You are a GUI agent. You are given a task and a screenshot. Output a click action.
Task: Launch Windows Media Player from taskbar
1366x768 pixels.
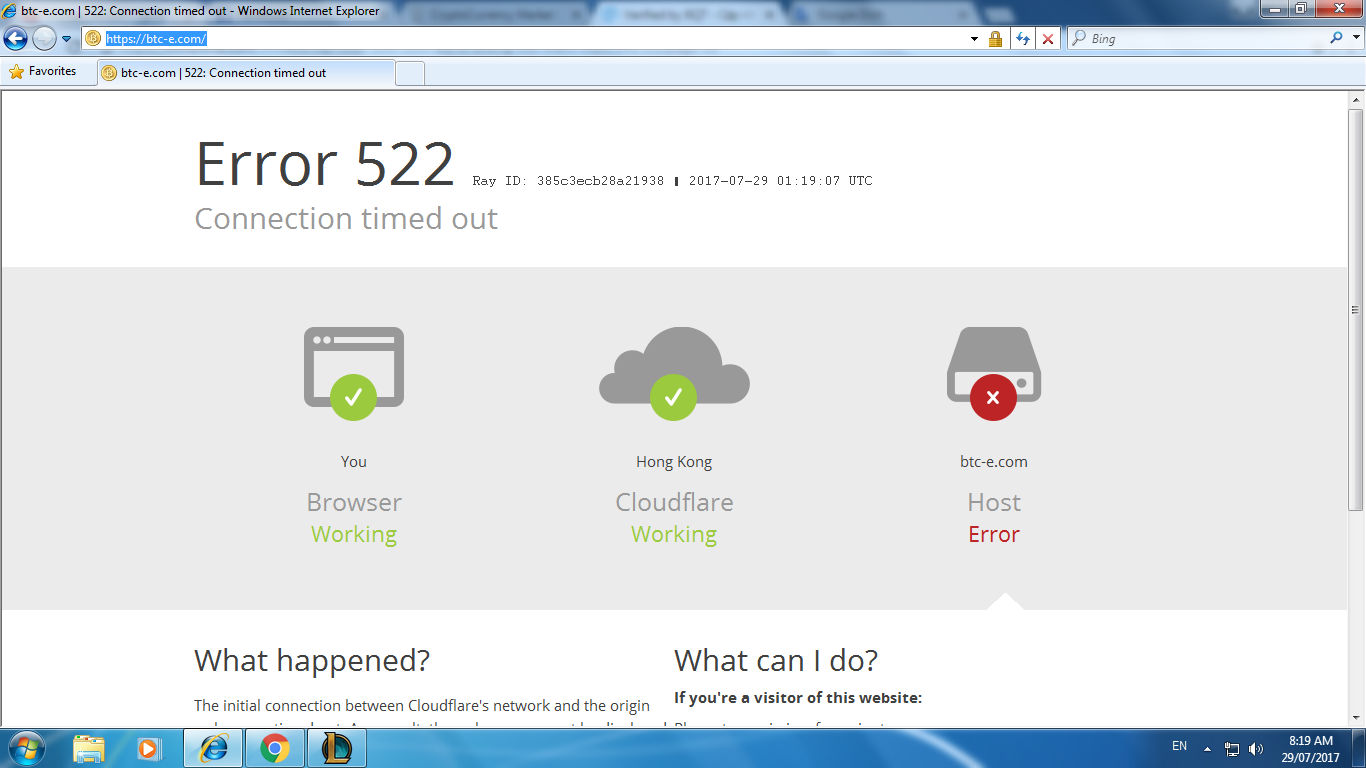pyautogui.click(x=148, y=748)
